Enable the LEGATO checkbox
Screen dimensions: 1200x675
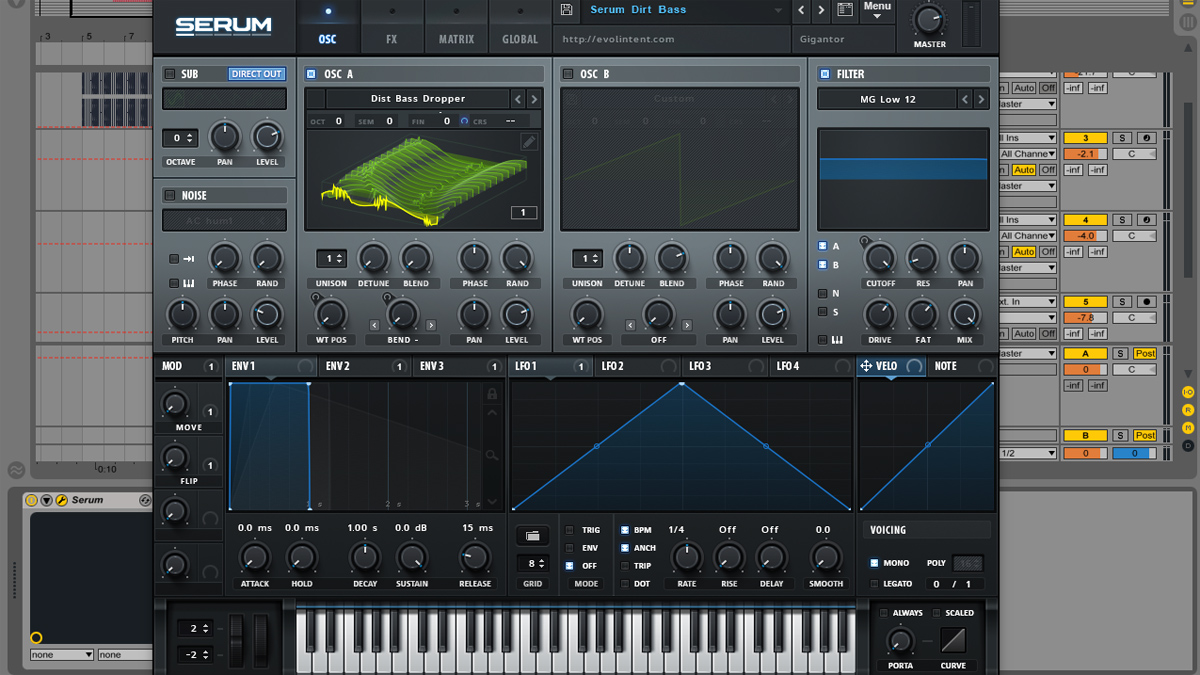[x=873, y=584]
